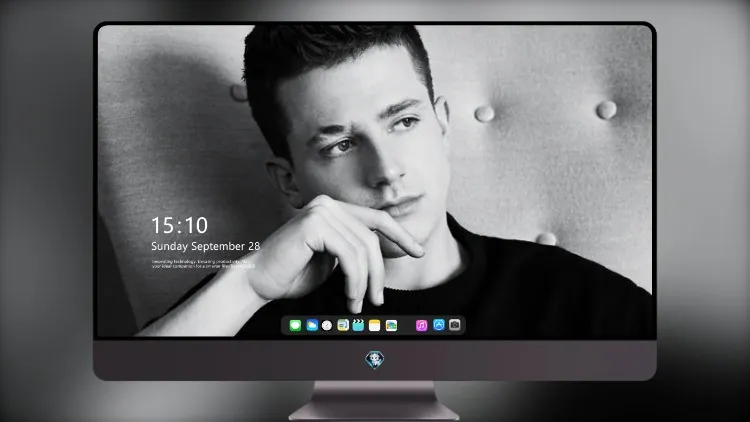Open the white Clock app in dock
750x422 pixels.
pyautogui.click(x=327, y=325)
